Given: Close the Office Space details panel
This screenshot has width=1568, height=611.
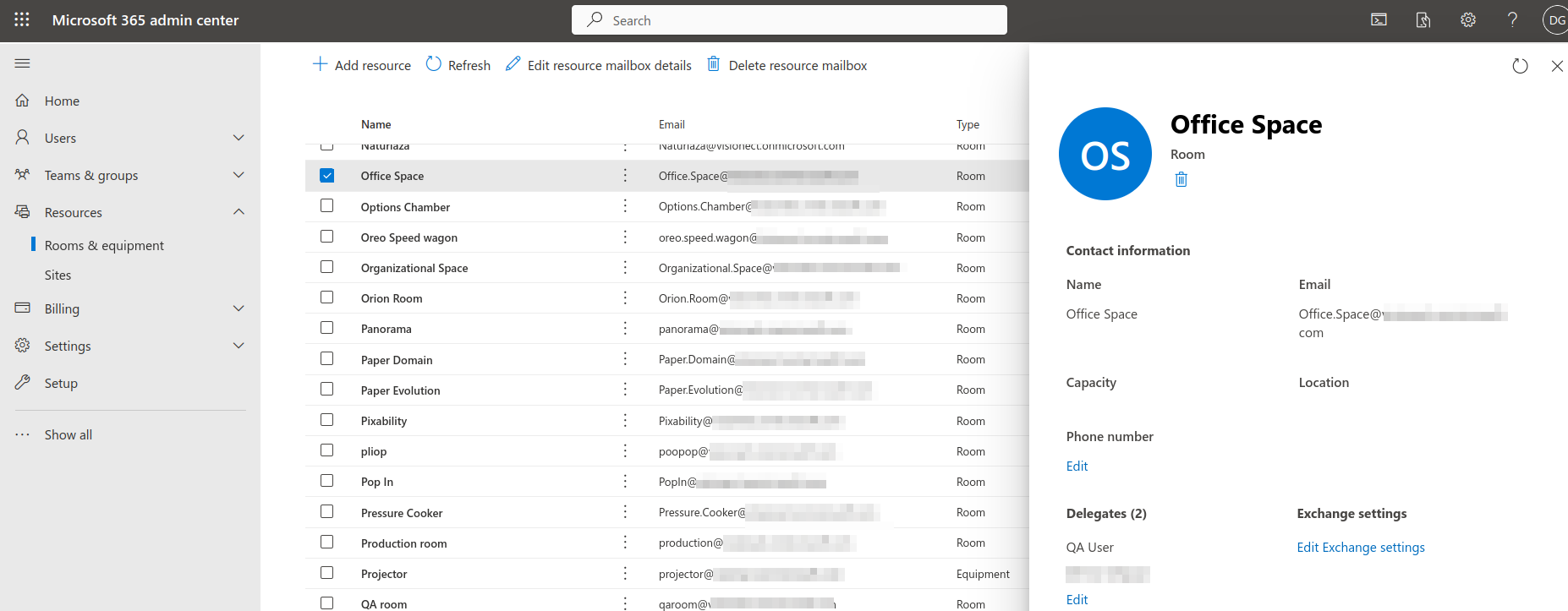Looking at the screenshot, I should (1557, 66).
